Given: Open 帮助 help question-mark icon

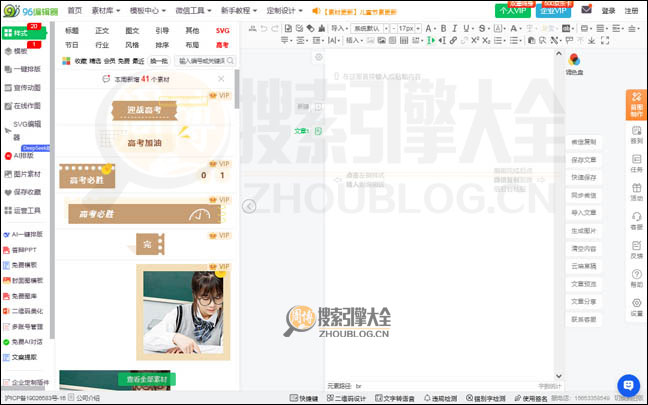Looking at the screenshot, I should tap(636, 278).
